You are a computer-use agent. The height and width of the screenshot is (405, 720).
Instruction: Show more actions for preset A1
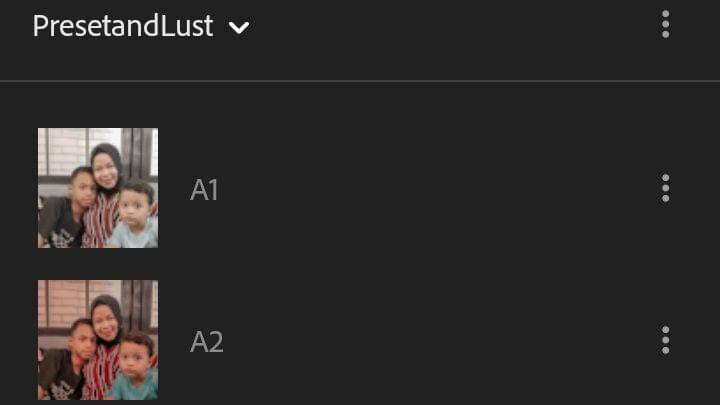(x=665, y=188)
